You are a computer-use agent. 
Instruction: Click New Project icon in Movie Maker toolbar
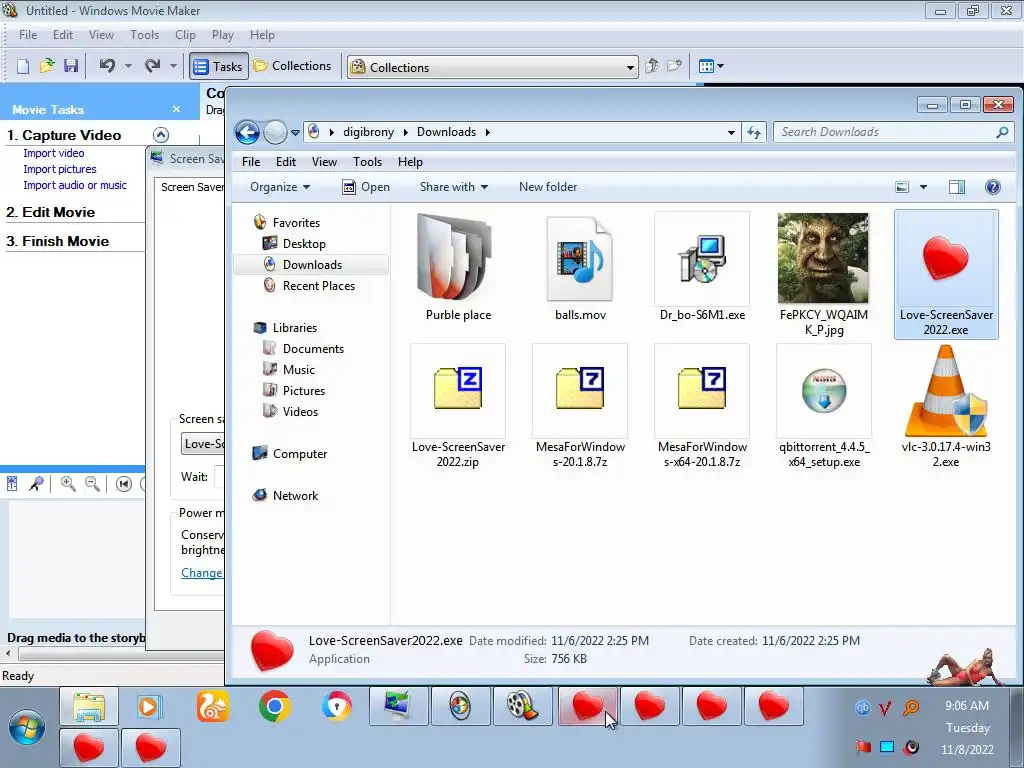coord(23,66)
